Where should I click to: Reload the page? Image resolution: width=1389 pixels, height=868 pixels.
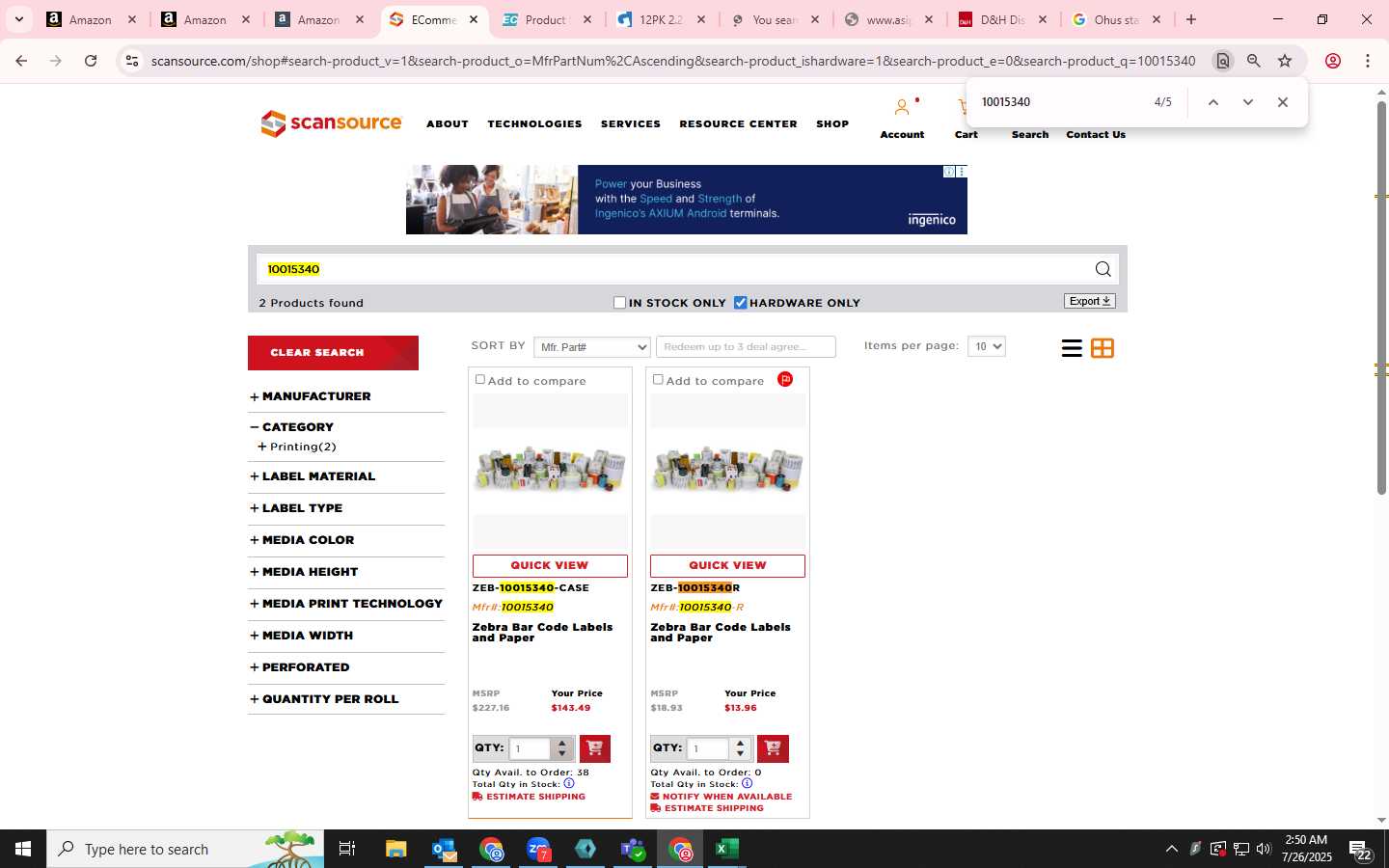coord(91,61)
